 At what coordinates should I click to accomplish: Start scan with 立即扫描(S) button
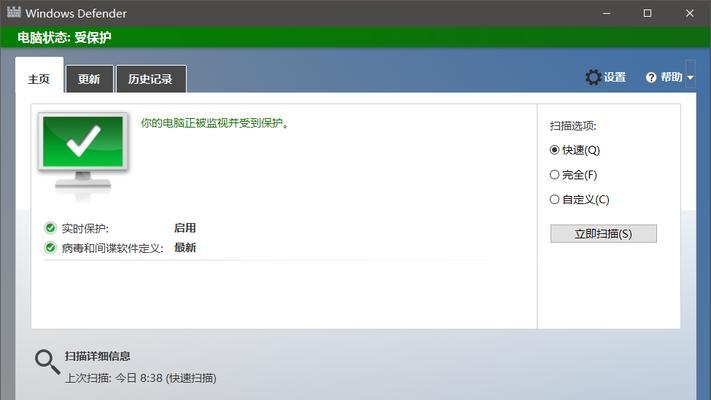603,234
